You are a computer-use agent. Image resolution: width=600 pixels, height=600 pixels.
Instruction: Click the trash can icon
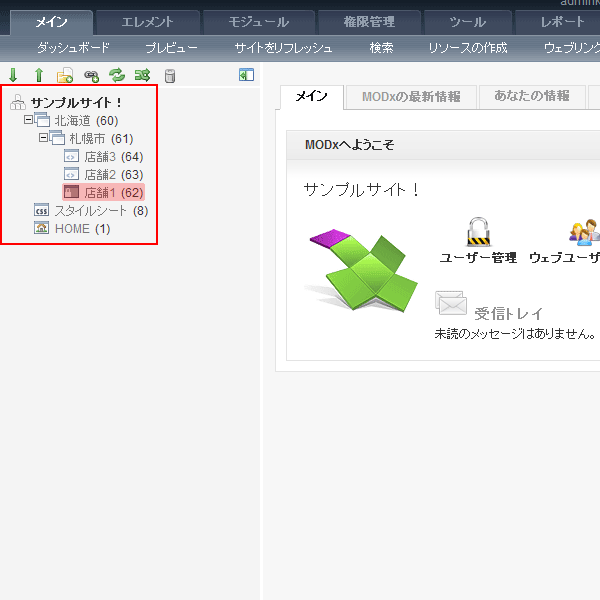[x=169, y=75]
